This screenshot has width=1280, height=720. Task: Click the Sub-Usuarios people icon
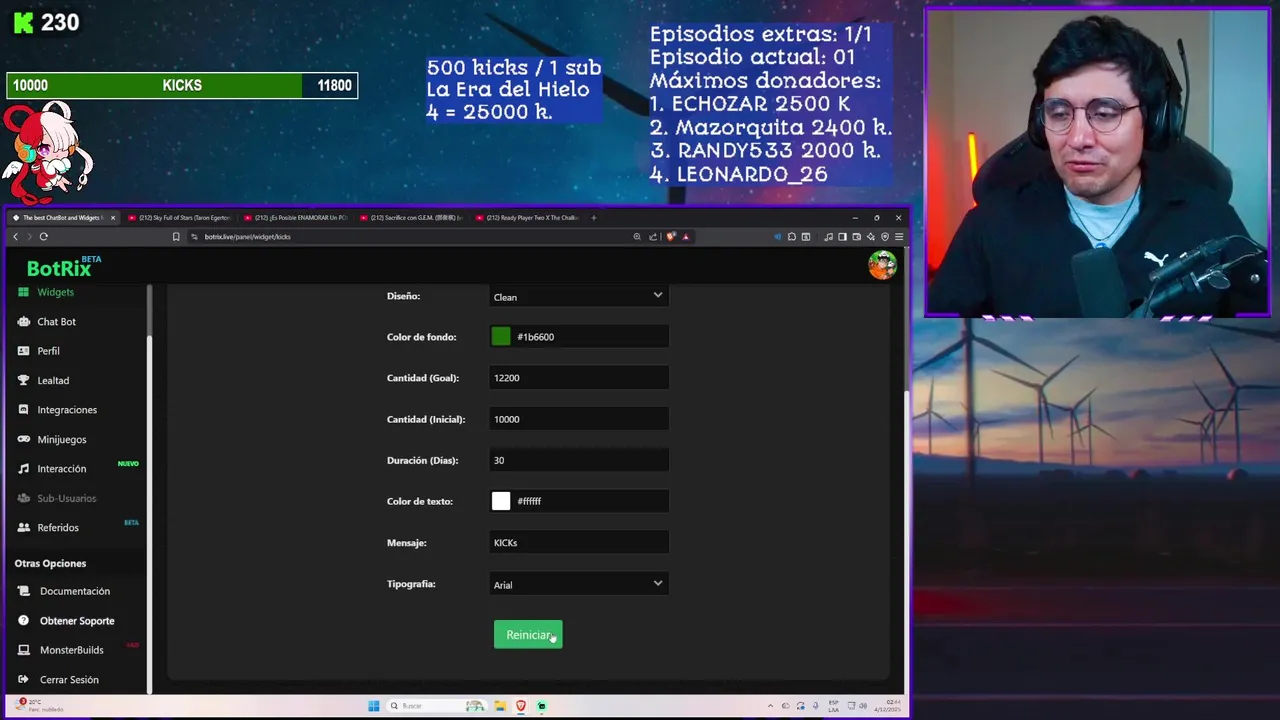click(23, 498)
